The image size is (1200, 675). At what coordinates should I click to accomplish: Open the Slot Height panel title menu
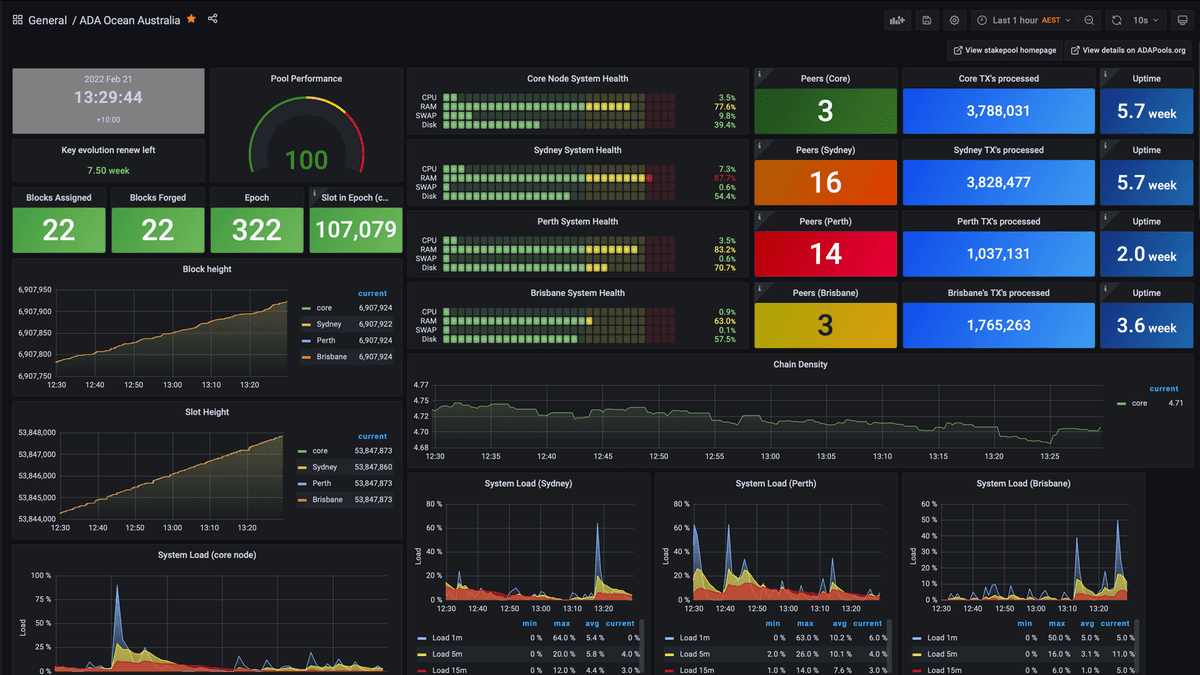tap(207, 412)
